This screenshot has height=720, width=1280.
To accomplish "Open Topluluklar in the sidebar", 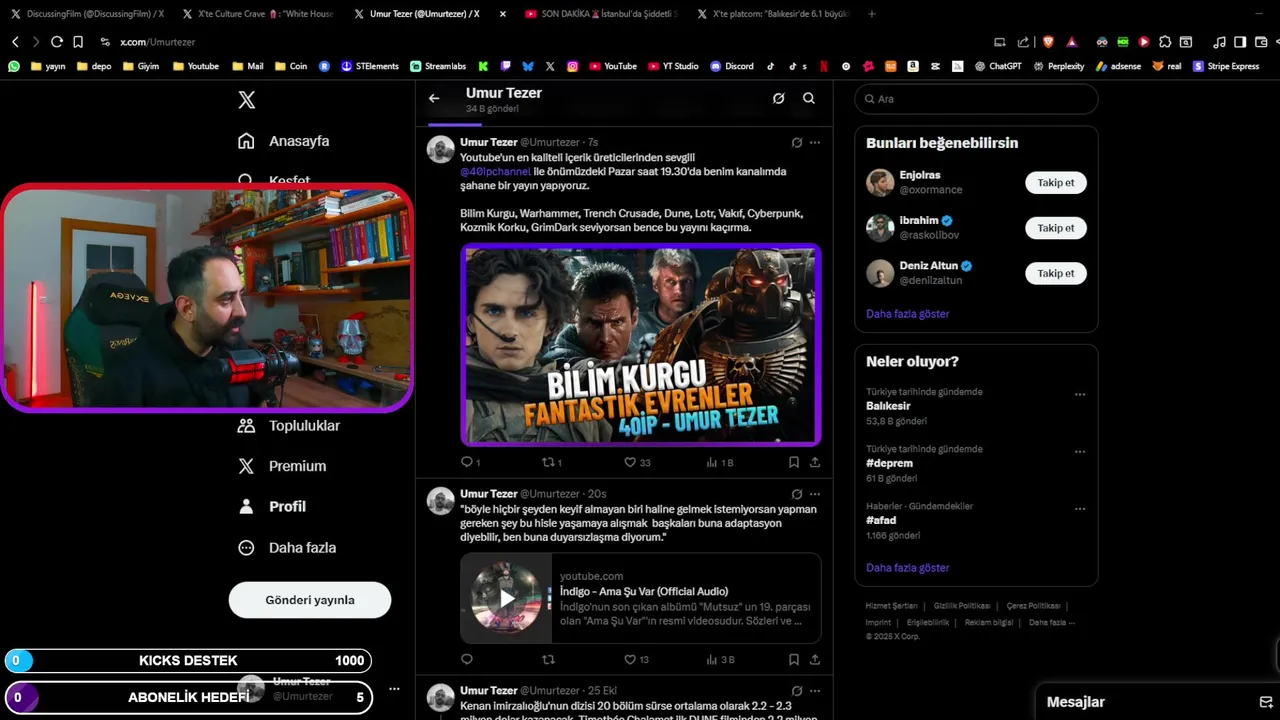I will tap(288, 426).
